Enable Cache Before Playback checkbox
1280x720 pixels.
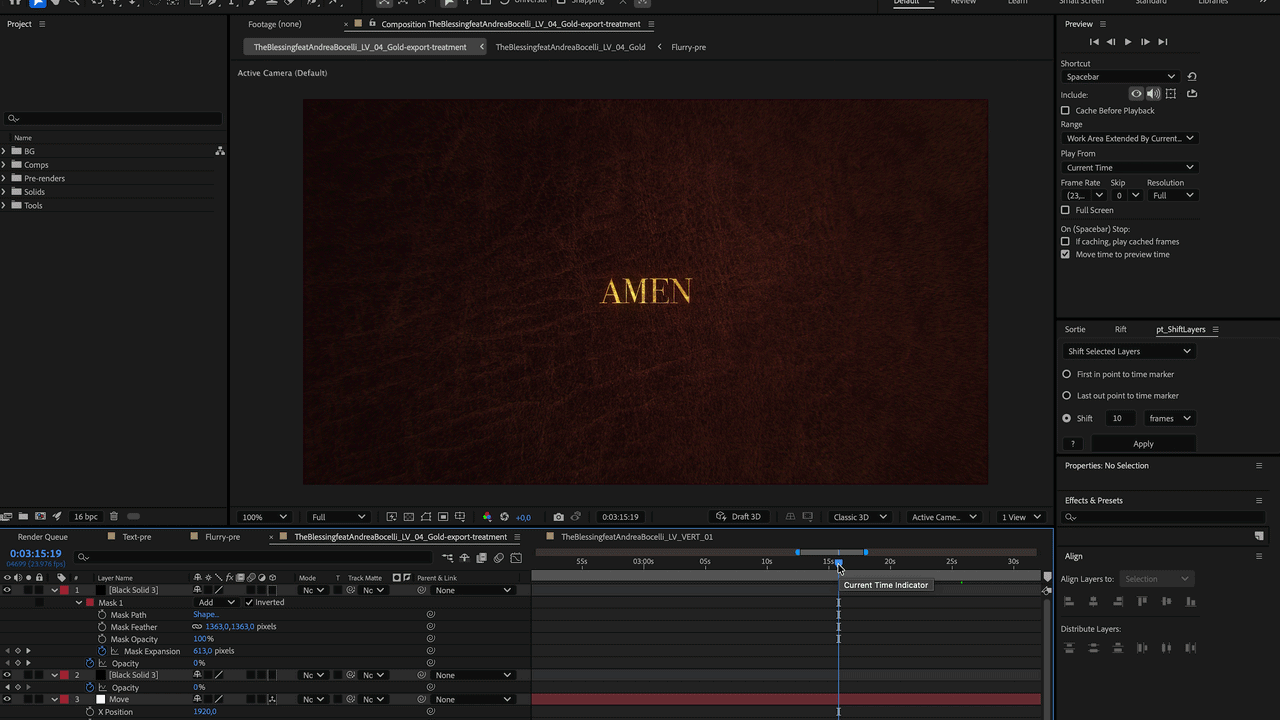[x=1065, y=111]
